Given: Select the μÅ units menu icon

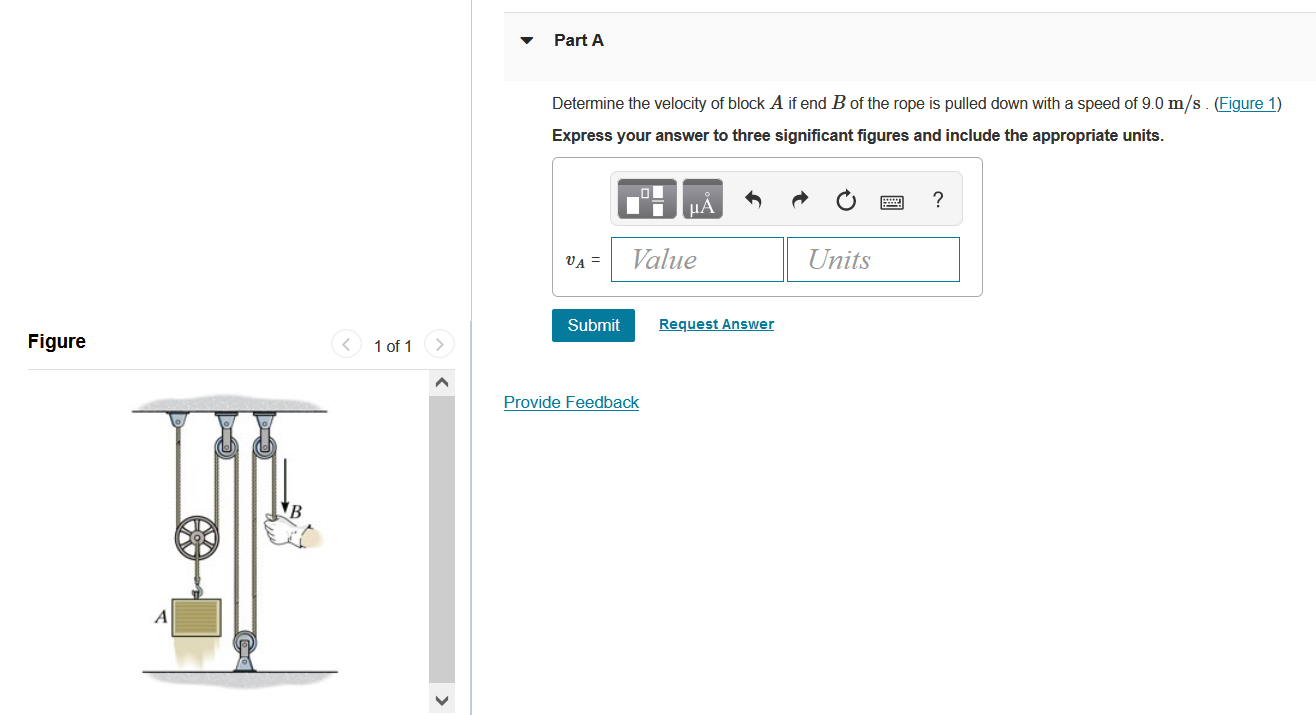Looking at the screenshot, I should click(x=701, y=198).
